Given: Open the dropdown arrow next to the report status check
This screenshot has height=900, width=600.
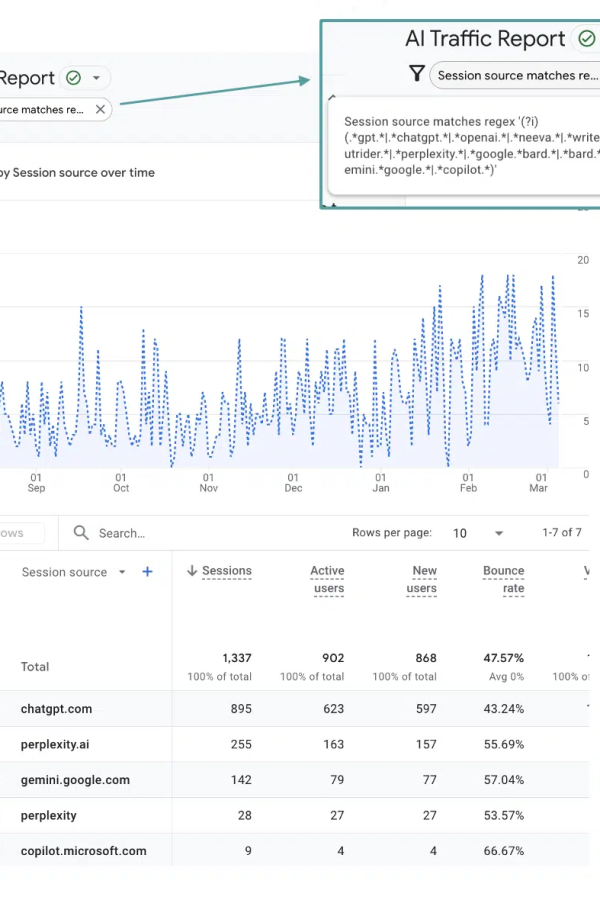Looking at the screenshot, I should pyautogui.click(x=96, y=78).
